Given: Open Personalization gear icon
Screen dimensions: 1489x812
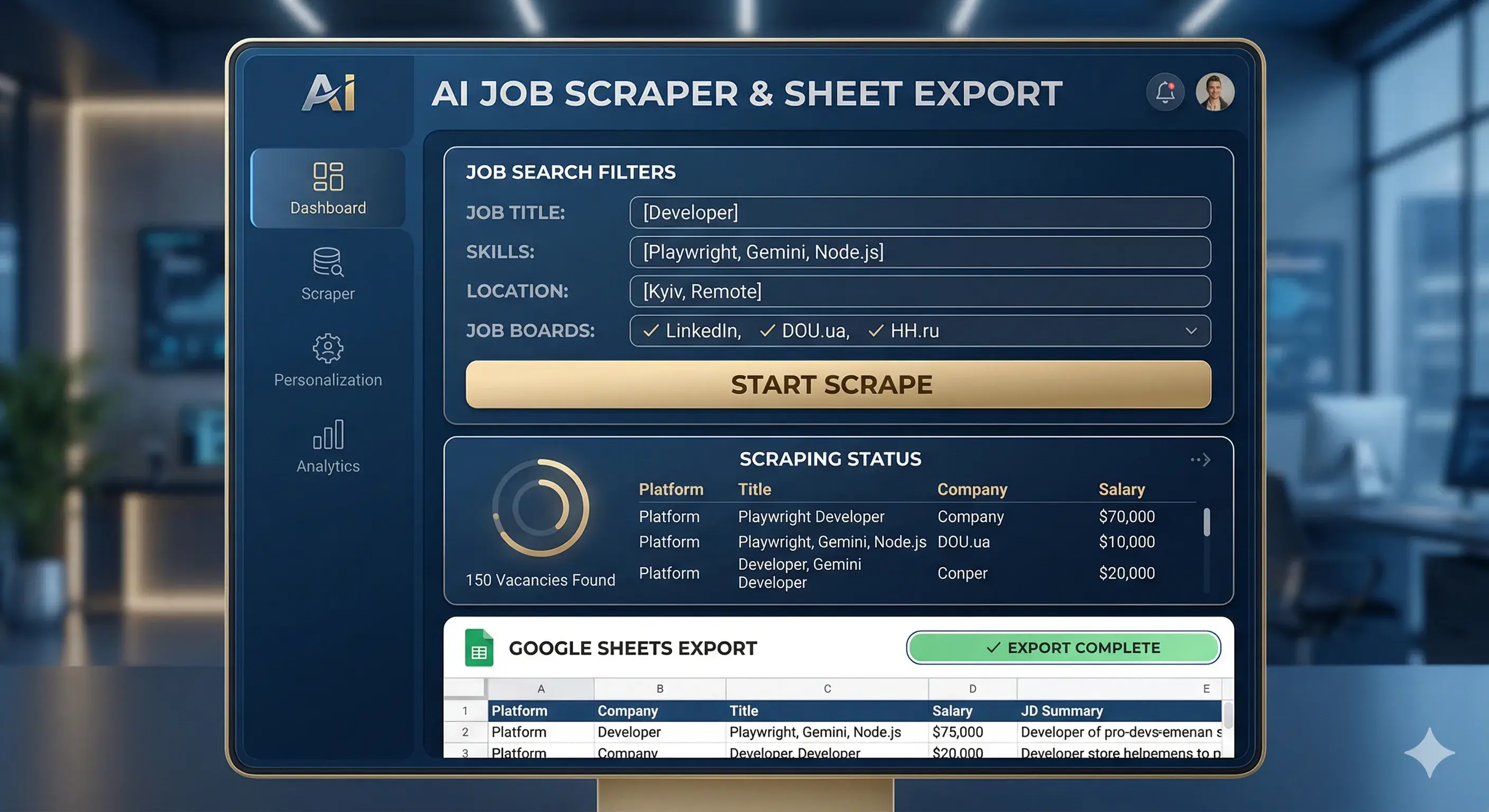Looking at the screenshot, I should point(328,348).
